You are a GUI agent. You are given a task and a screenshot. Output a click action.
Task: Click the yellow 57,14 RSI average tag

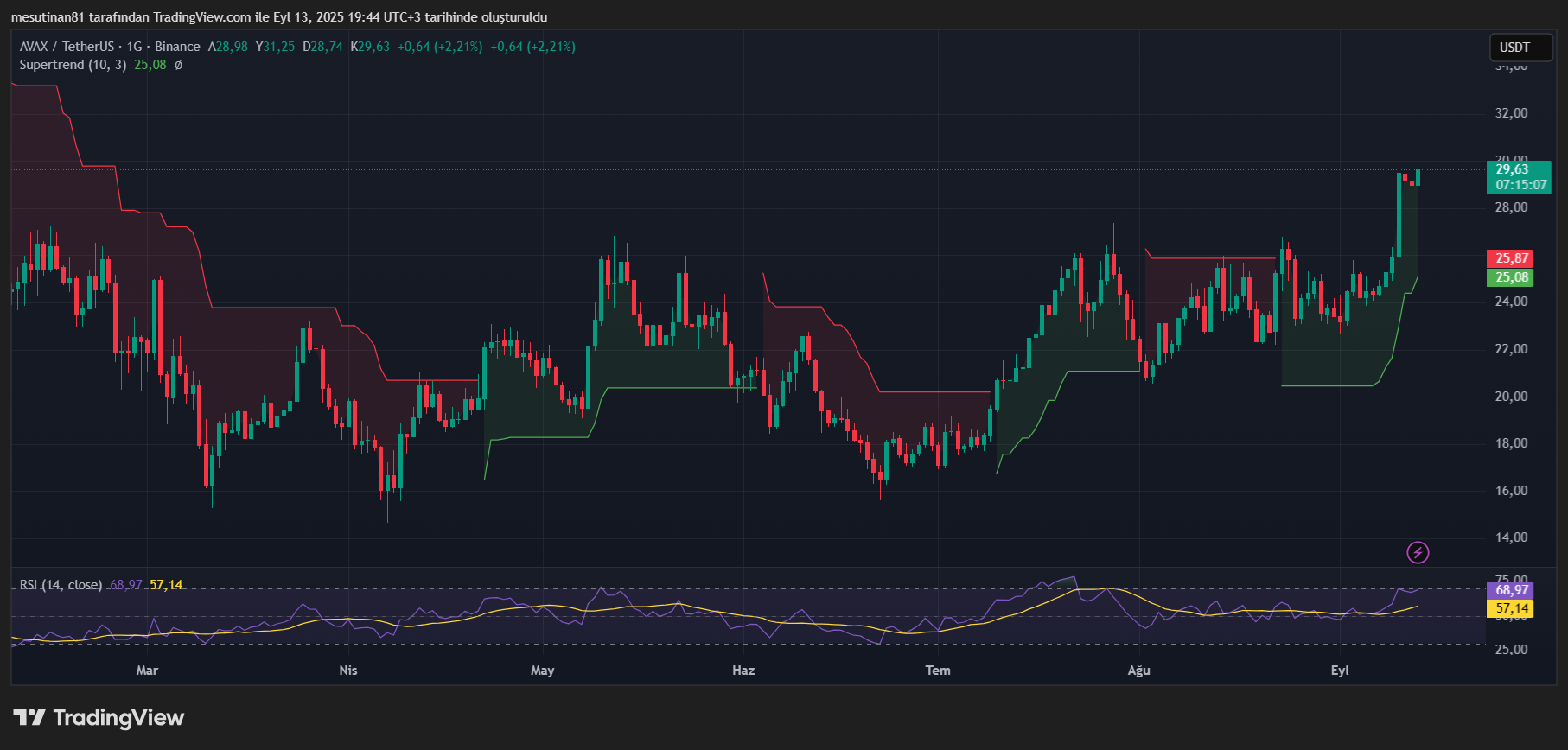pos(1512,608)
